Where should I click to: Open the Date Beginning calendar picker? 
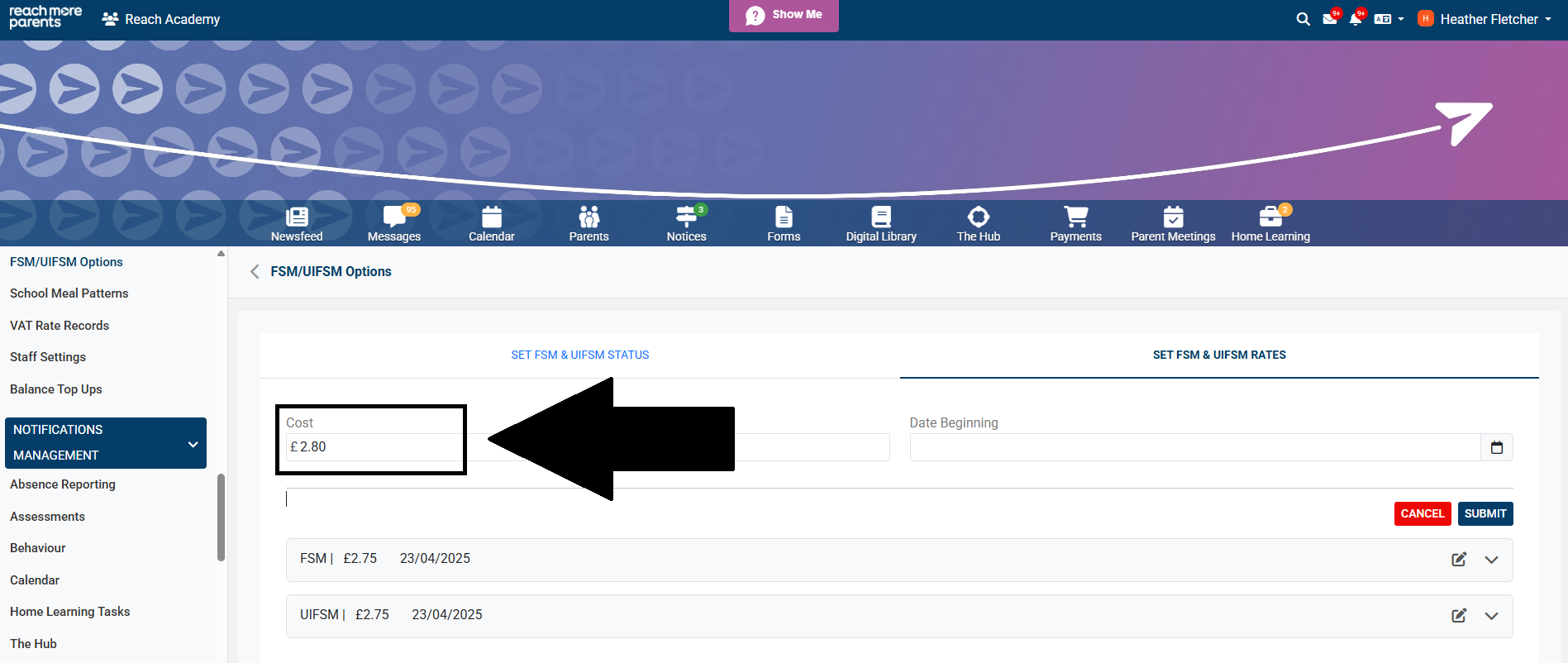[x=1496, y=447]
